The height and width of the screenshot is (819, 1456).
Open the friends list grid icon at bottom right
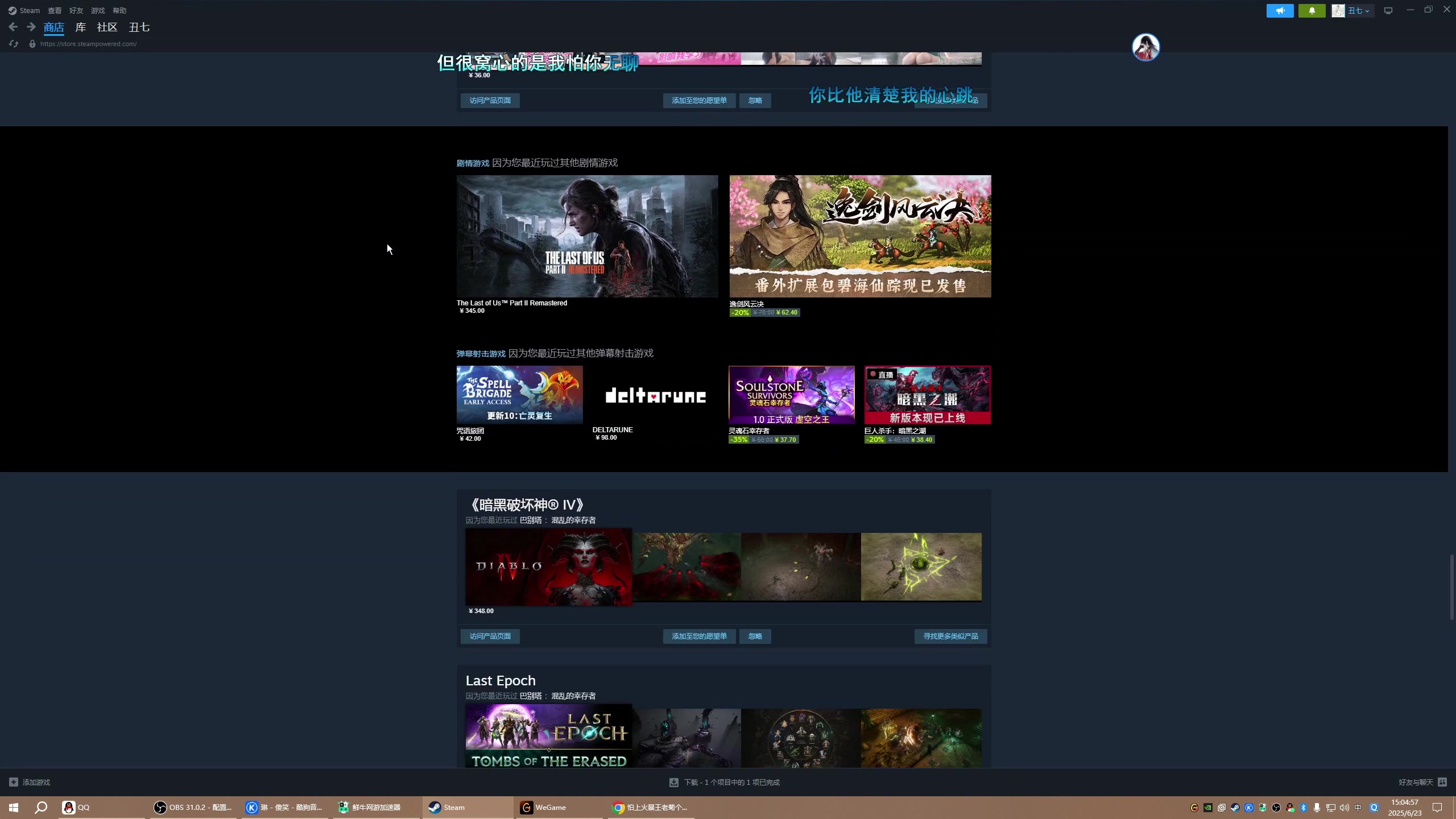pos(1442,782)
